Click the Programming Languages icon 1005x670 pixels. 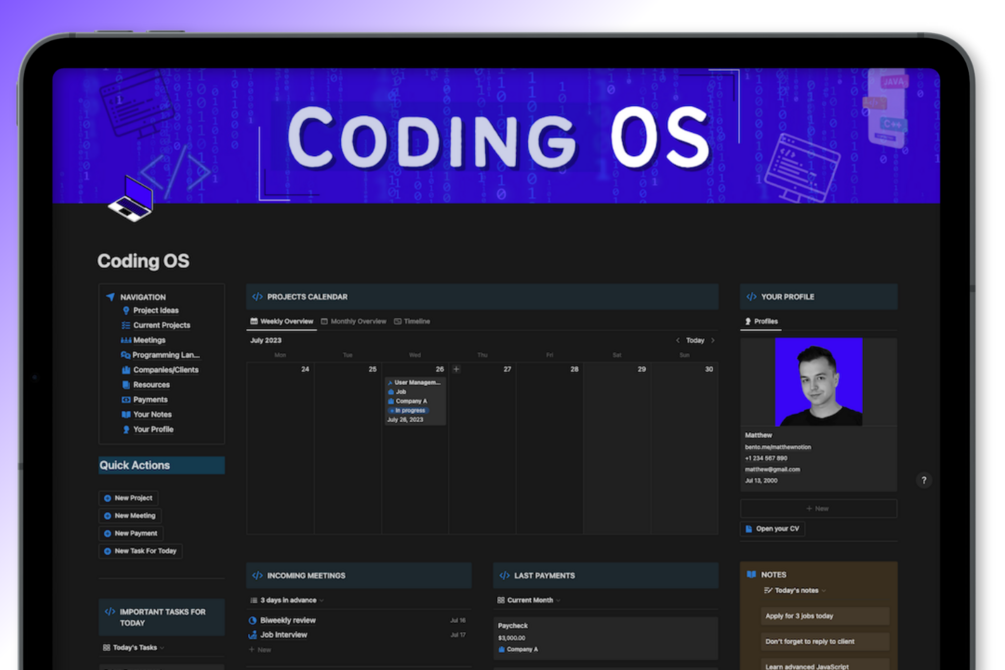click(x=127, y=355)
